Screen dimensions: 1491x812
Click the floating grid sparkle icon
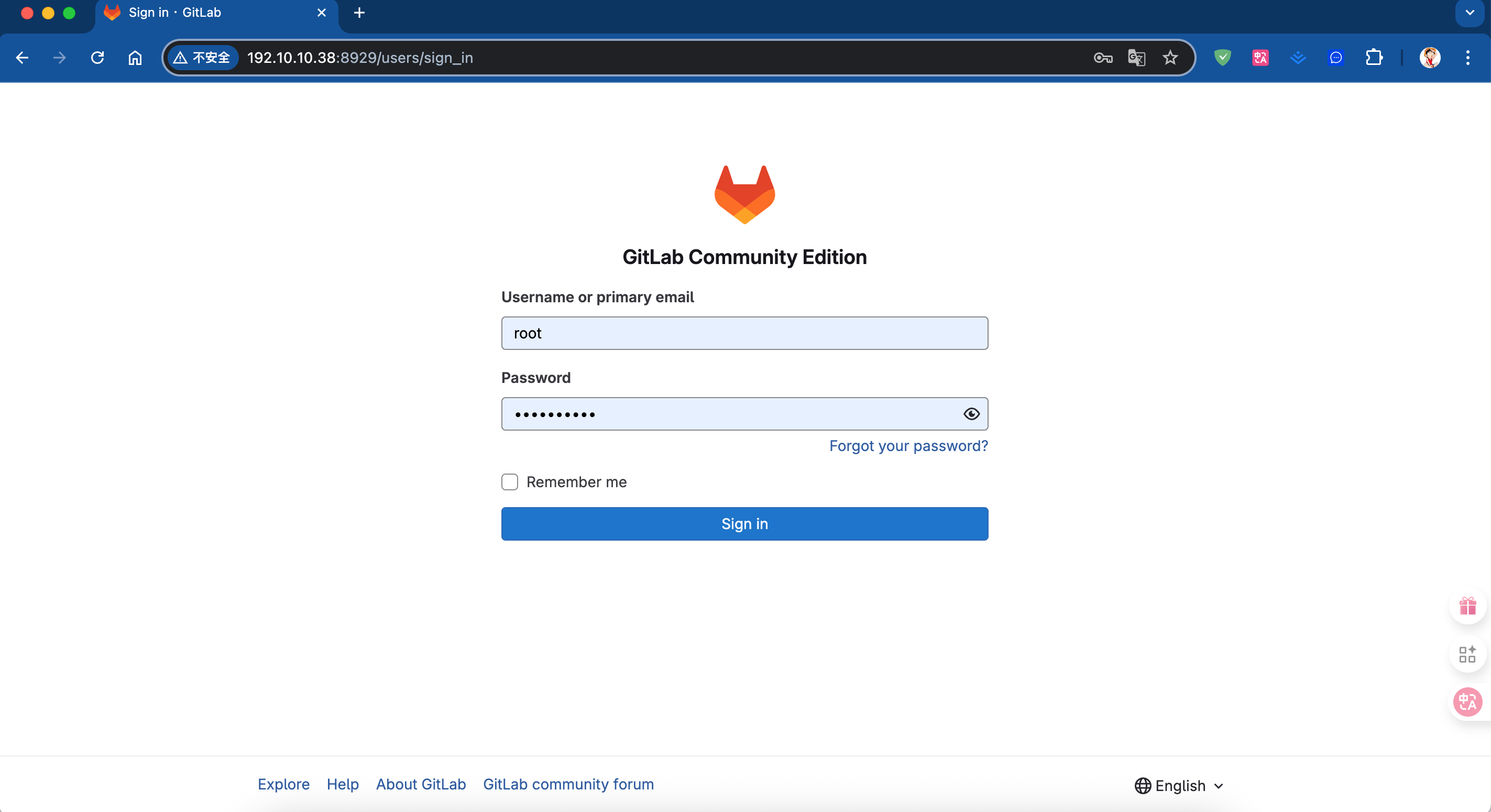pos(1467,655)
